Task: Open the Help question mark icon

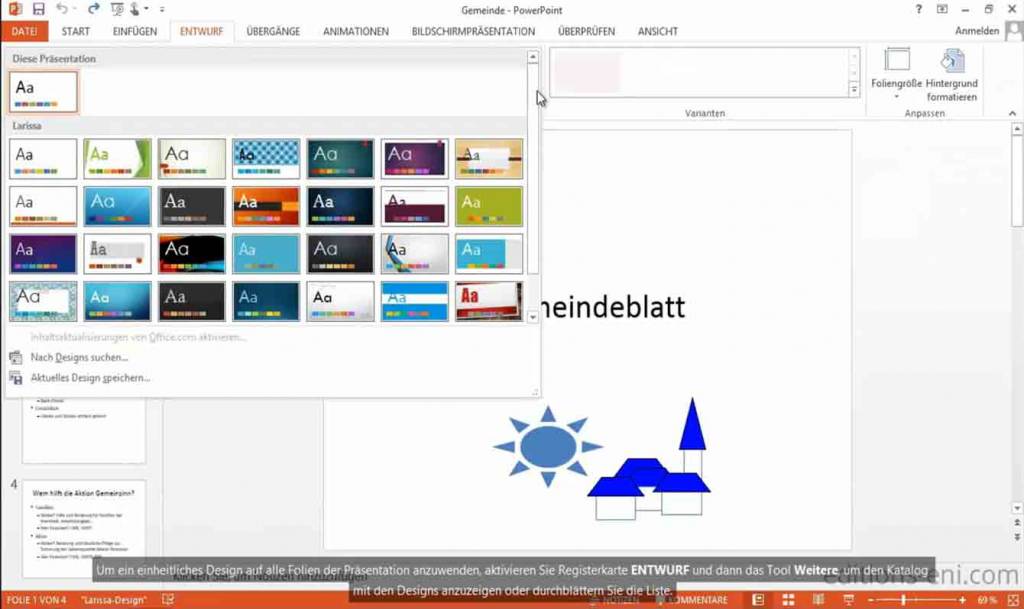Action: 919,9
